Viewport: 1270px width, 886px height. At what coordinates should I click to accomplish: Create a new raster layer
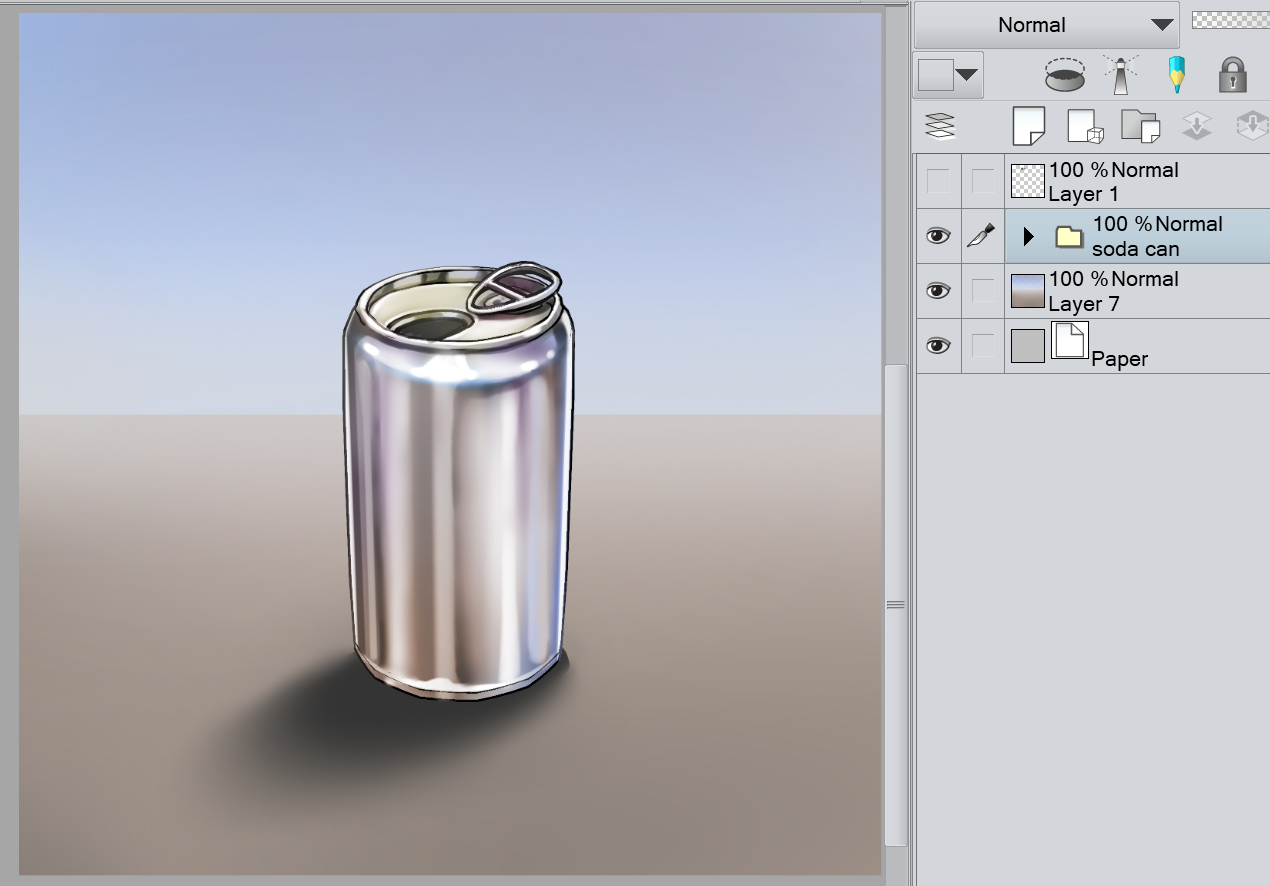1028,126
